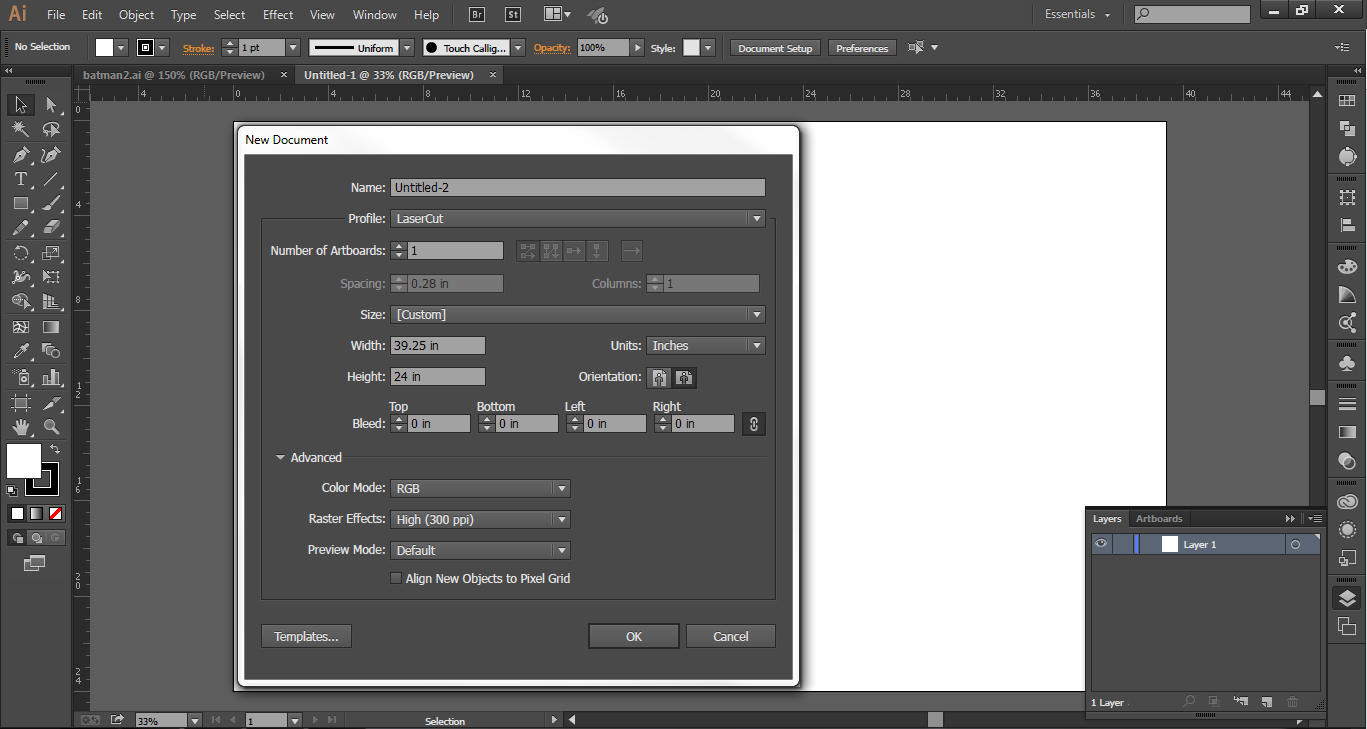Pick the Zoom tool

[x=49, y=428]
